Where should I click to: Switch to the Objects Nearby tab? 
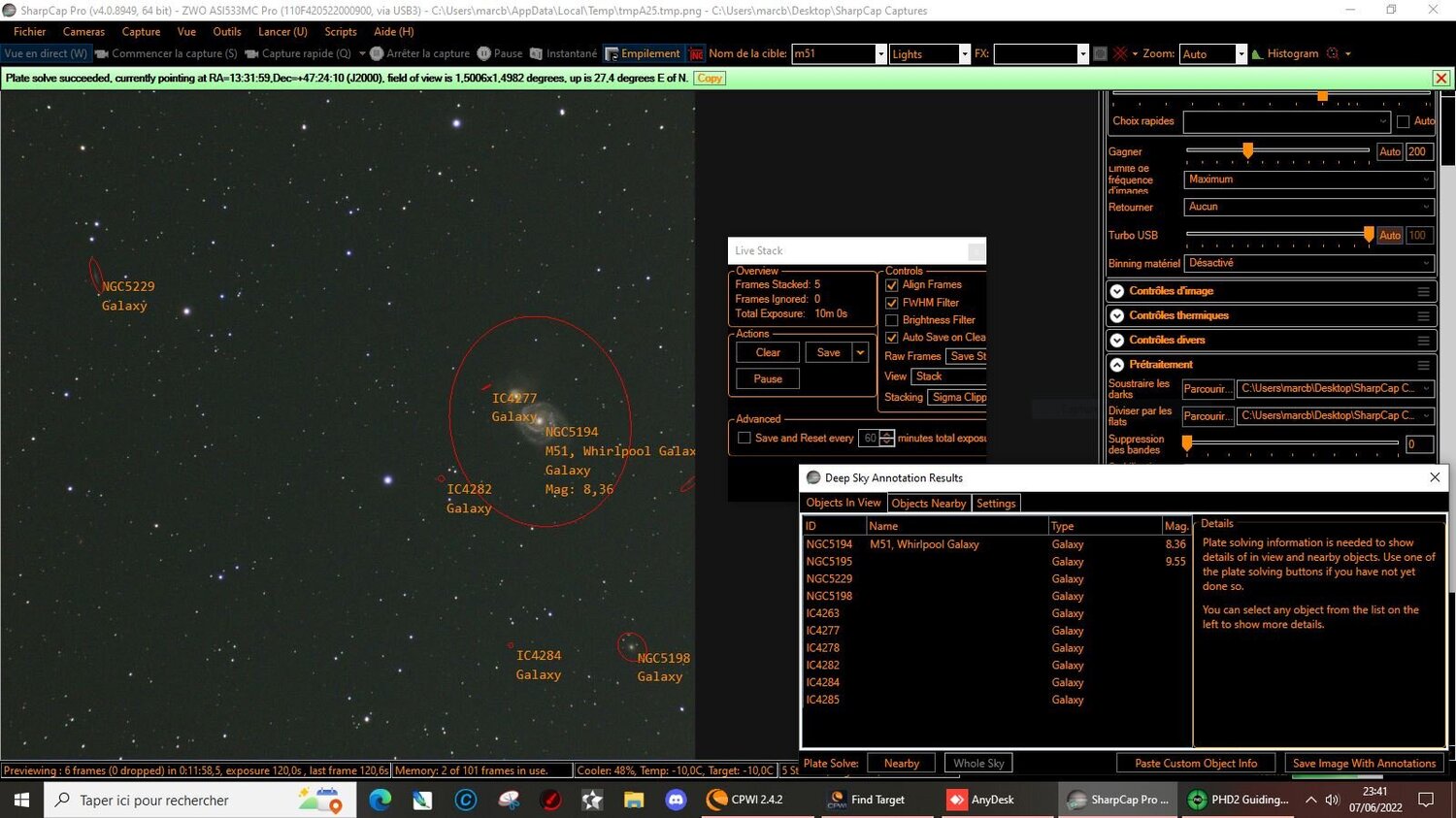(x=928, y=503)
